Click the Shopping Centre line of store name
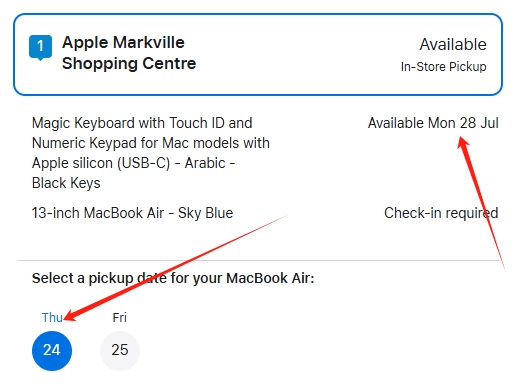Viewport: 517px width, 388px height. 129,63
